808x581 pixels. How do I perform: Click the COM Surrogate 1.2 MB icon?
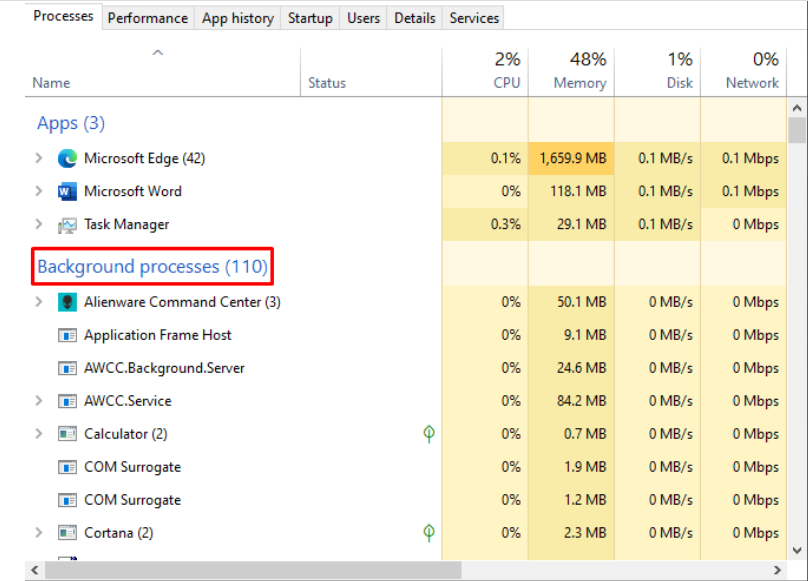point(67,501)
